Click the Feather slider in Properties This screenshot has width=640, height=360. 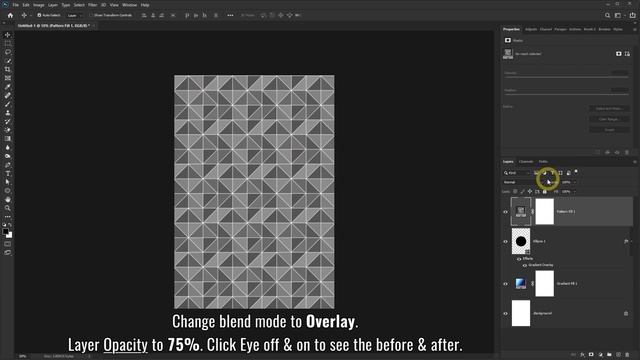566,94
